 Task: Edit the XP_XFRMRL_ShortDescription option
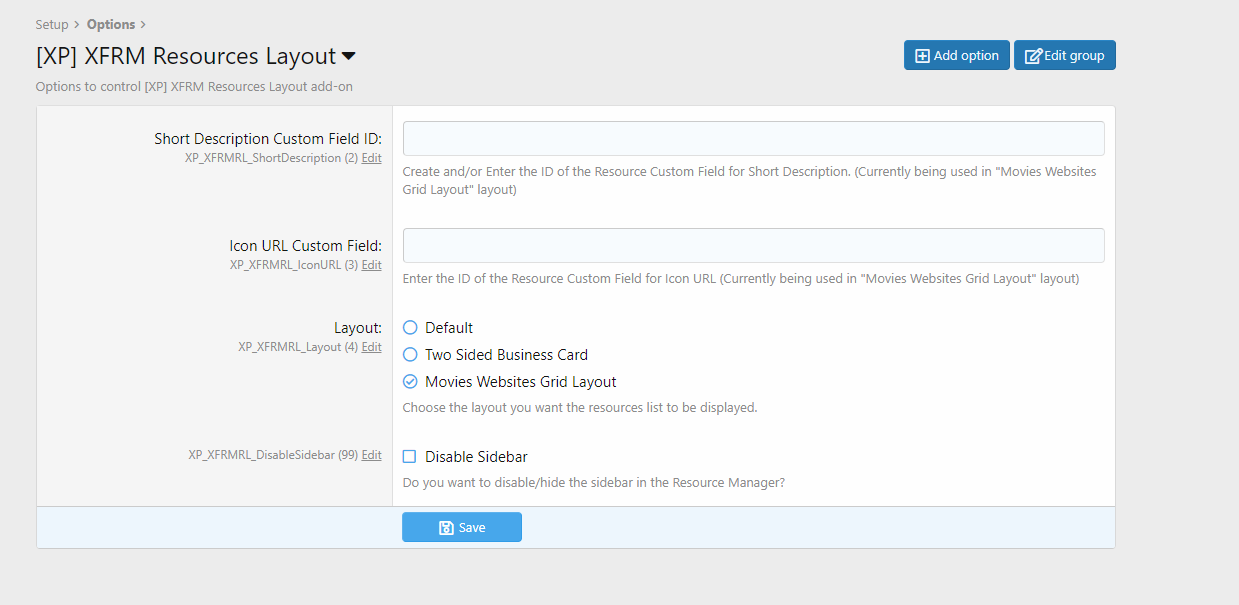coord(371,158)
